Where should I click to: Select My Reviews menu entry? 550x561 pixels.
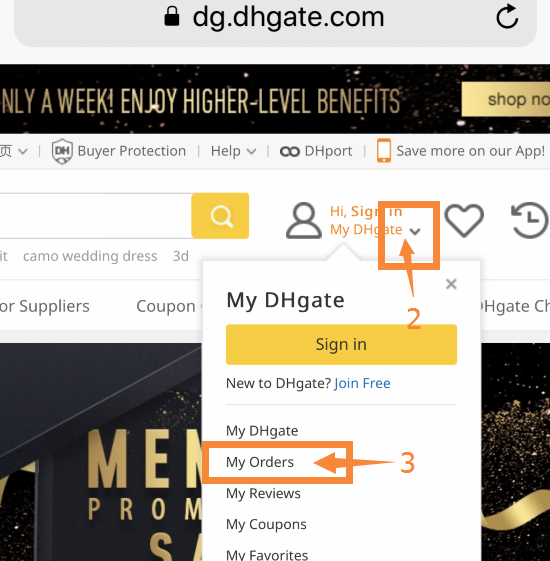(263, 493)
